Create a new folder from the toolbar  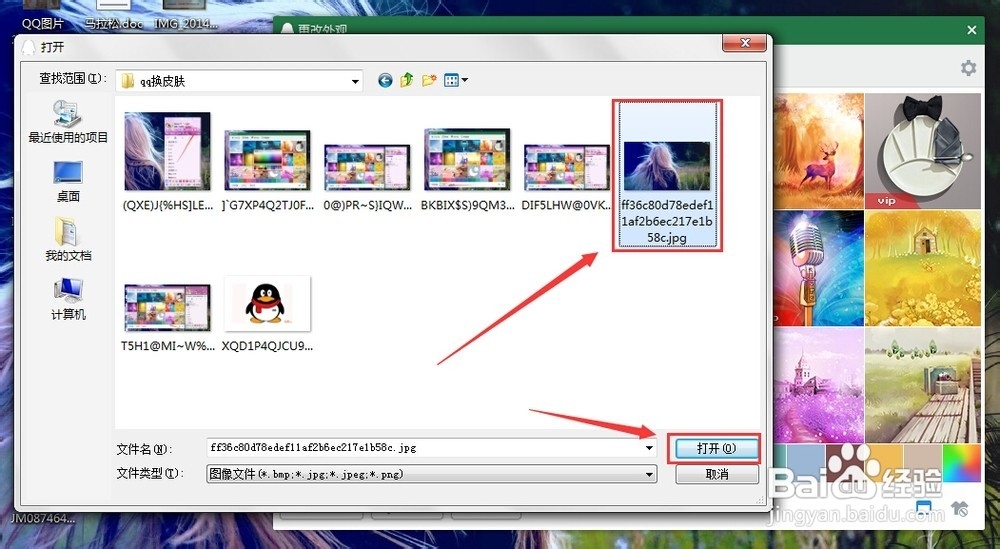[x=429, y=80]
